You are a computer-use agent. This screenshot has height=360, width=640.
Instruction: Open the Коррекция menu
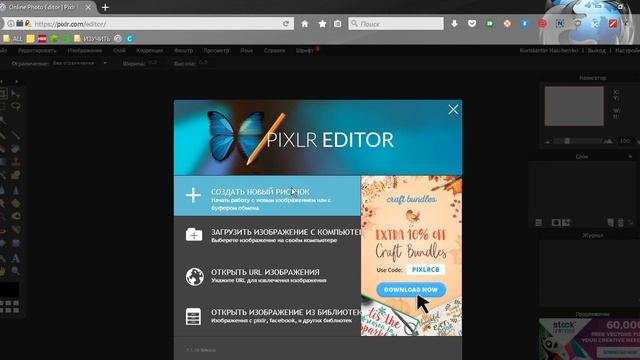(150, 51)
